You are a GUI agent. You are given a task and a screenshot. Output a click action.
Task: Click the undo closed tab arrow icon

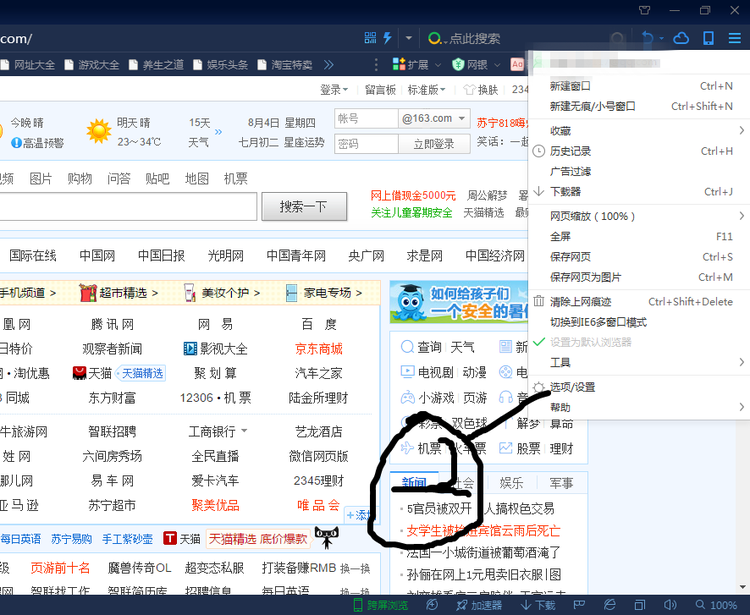point(649,38)
